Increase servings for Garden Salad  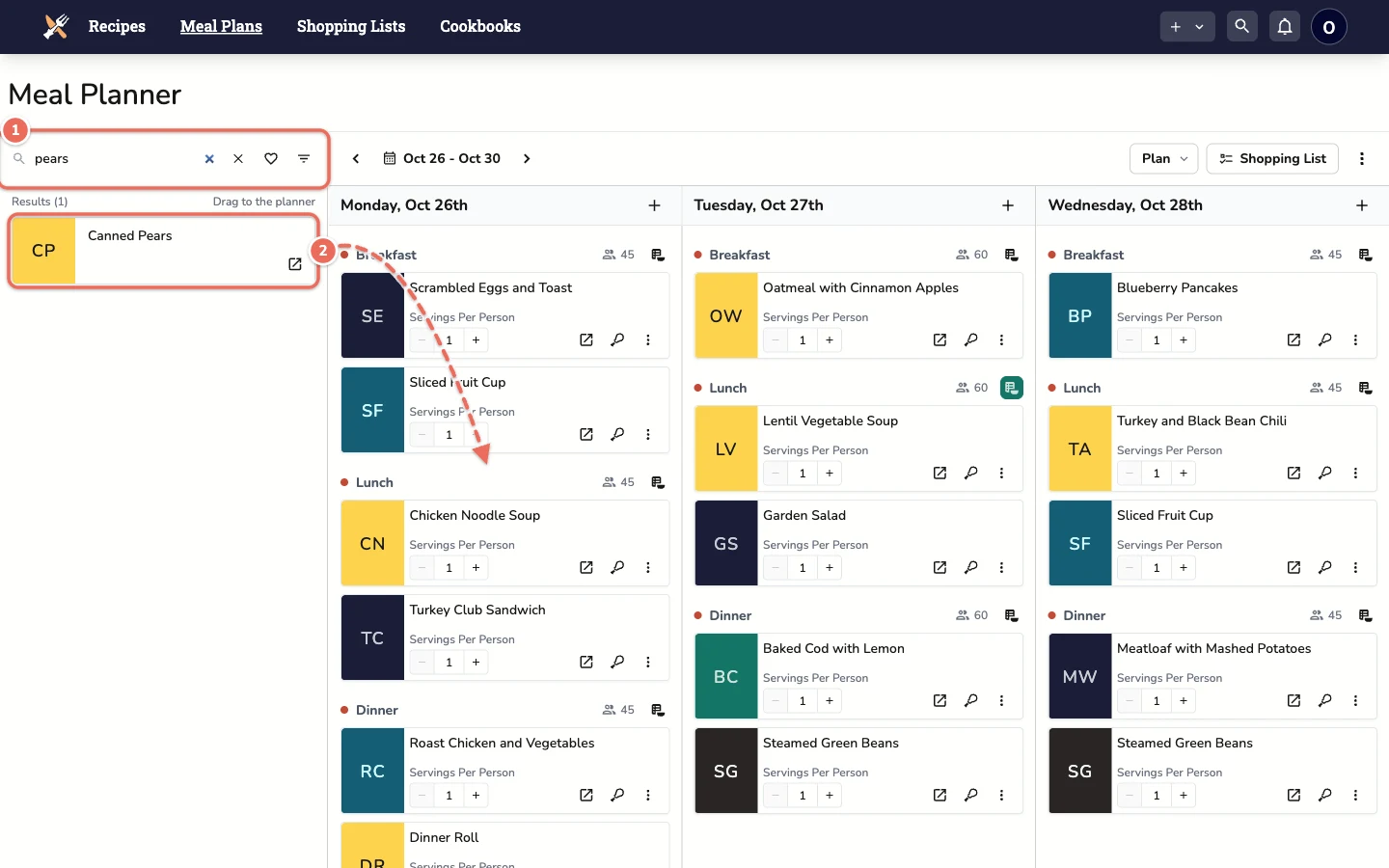tap(830, 567)
